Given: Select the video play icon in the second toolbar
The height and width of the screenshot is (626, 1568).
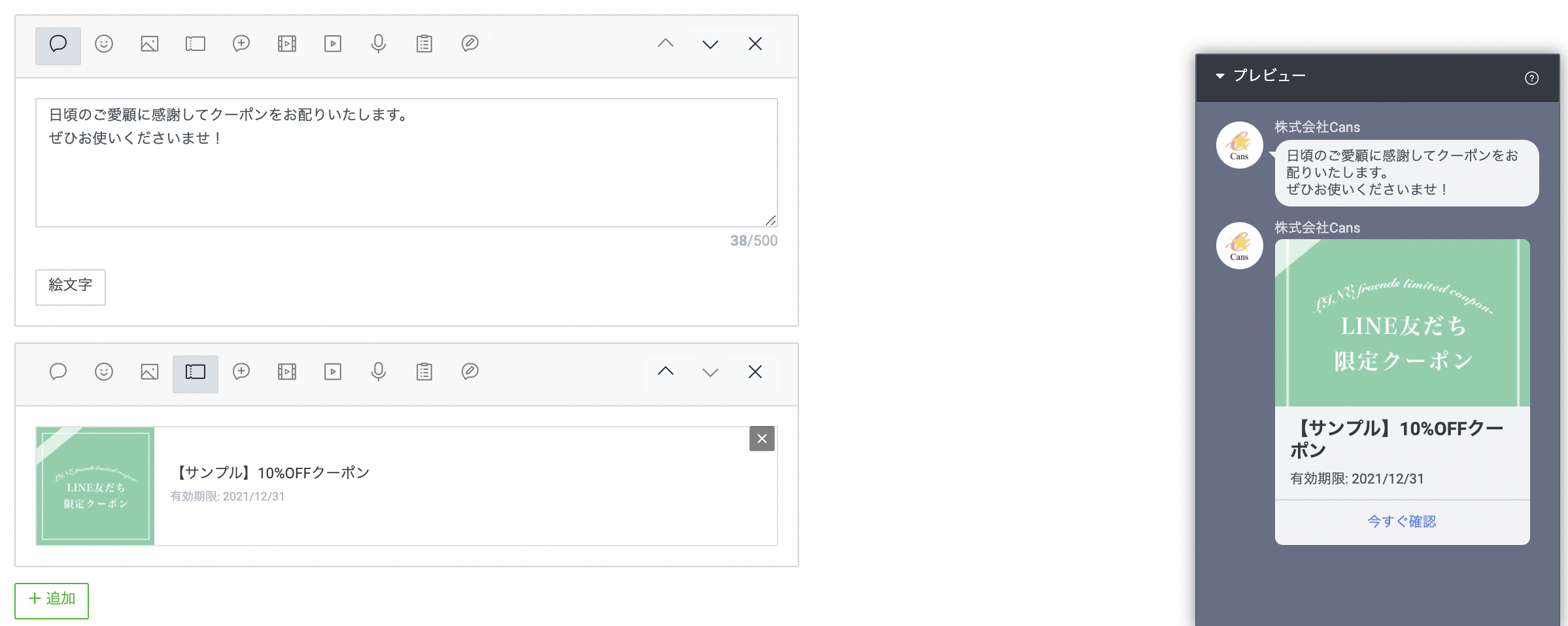Looking at the screenshot, I should [333, 372].
